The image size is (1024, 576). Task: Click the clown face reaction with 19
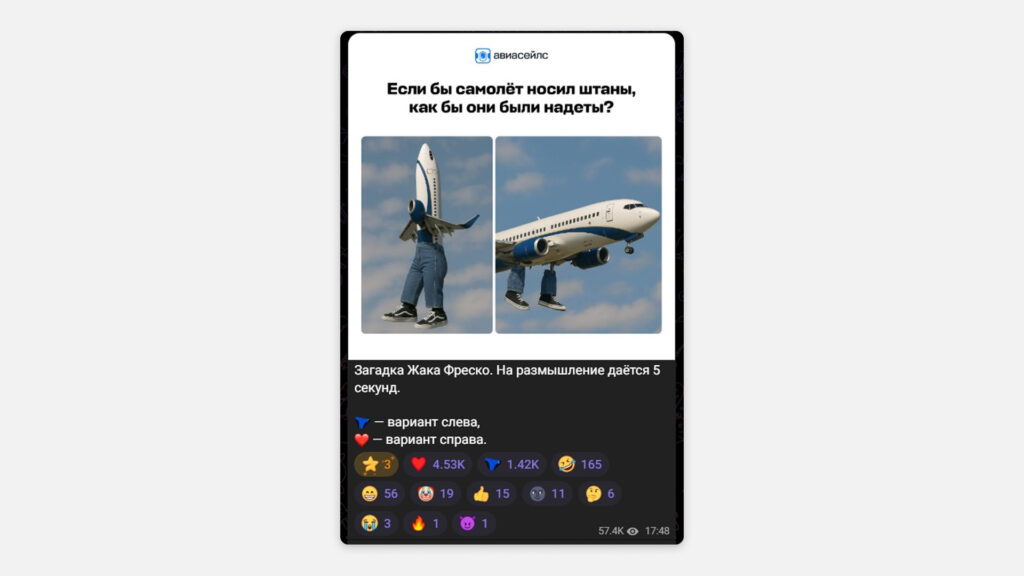tap(436, 494)
